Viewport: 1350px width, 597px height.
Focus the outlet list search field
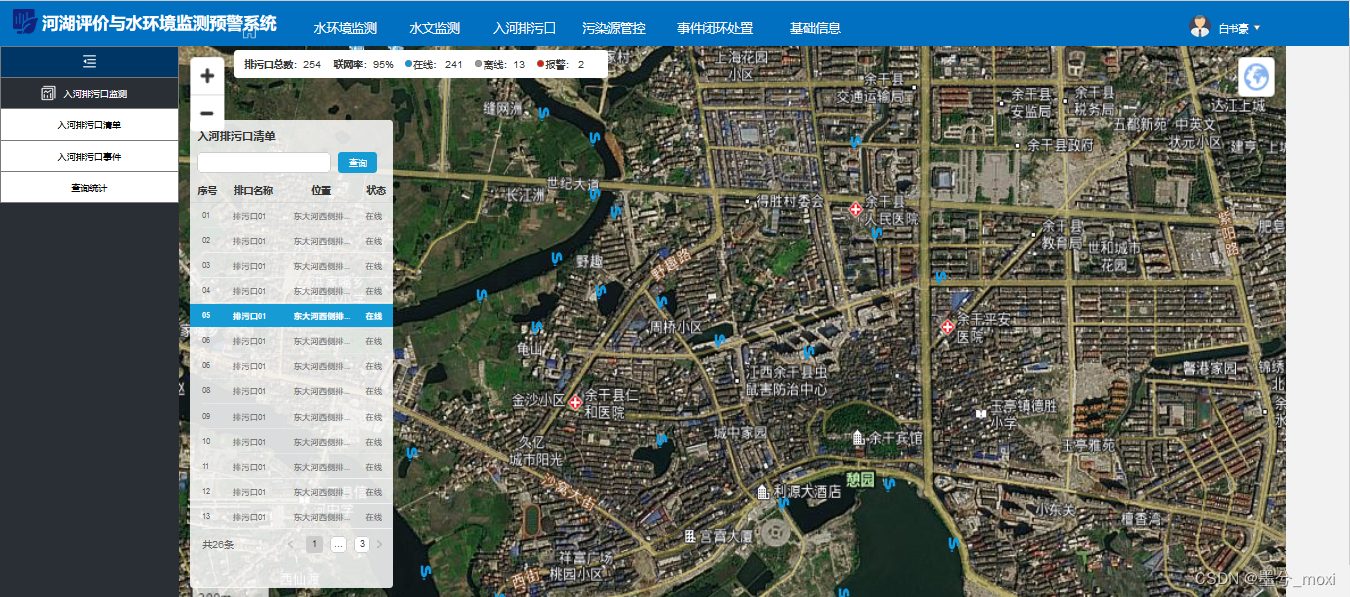(x=264, y=162)
